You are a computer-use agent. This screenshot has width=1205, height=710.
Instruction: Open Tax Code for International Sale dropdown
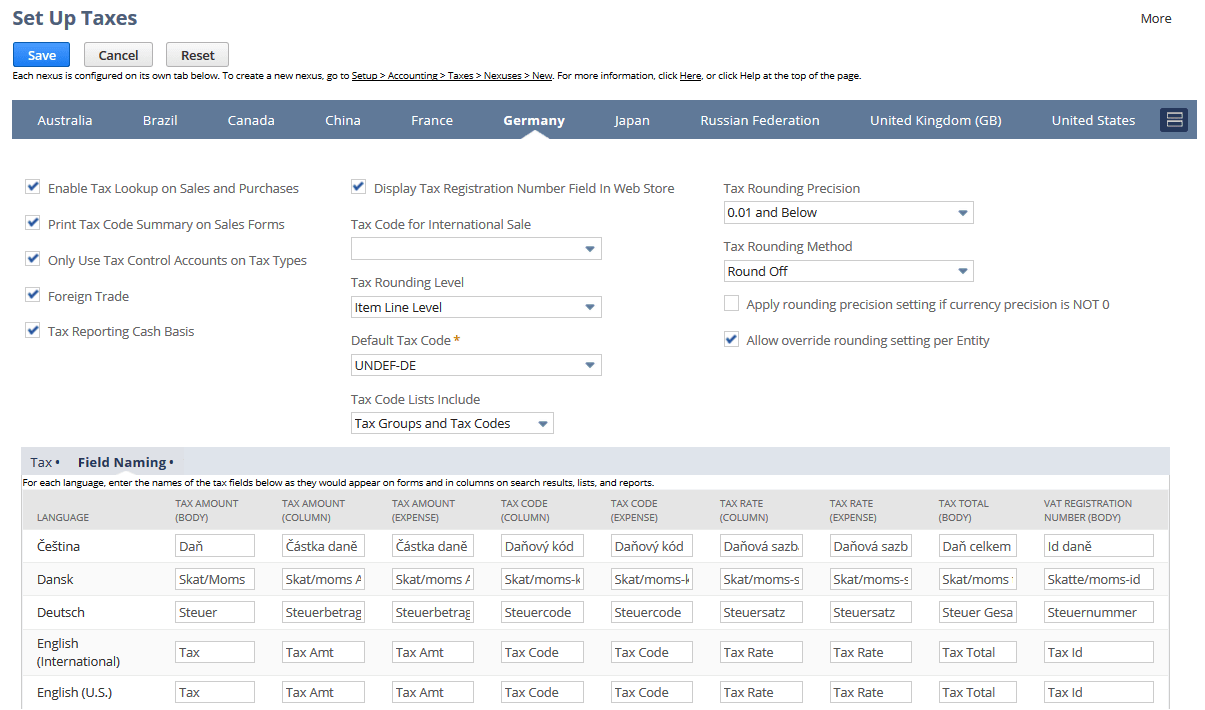click(x=591, y=247)
